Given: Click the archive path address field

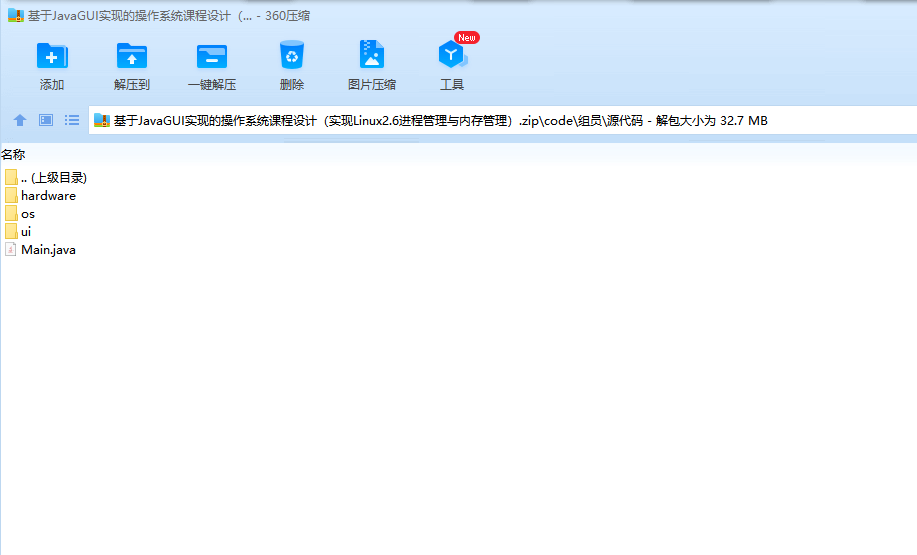Looking at the screenshot, I should (502, 120).
